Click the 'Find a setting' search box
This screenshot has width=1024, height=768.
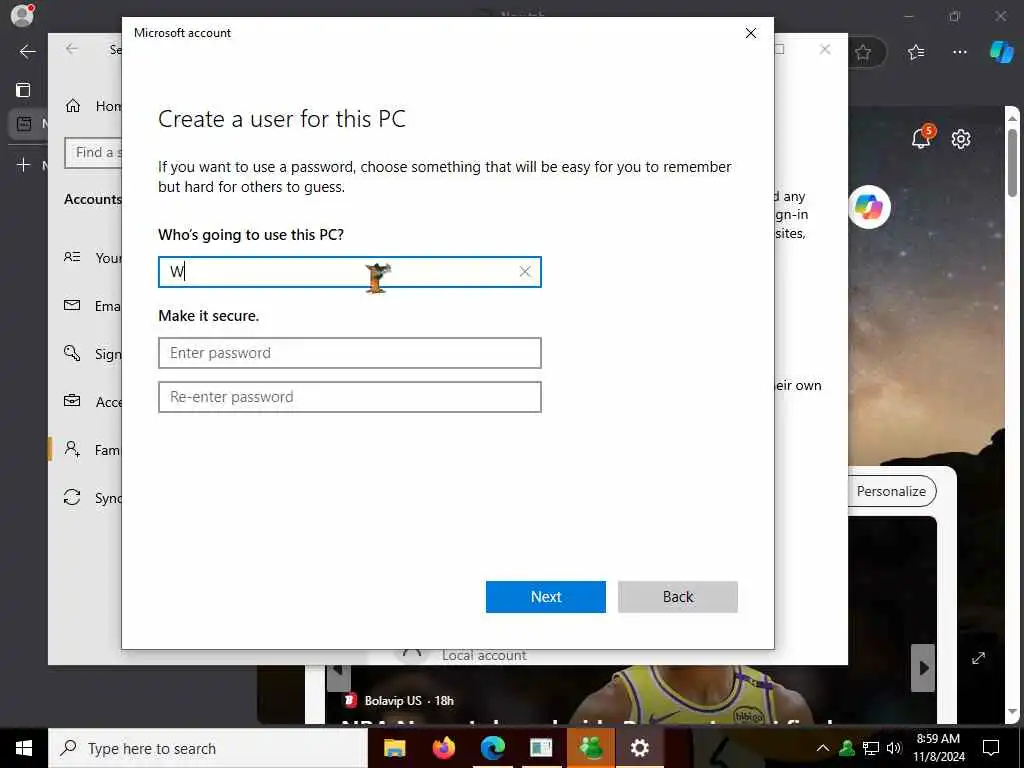[x=93, y=153]
